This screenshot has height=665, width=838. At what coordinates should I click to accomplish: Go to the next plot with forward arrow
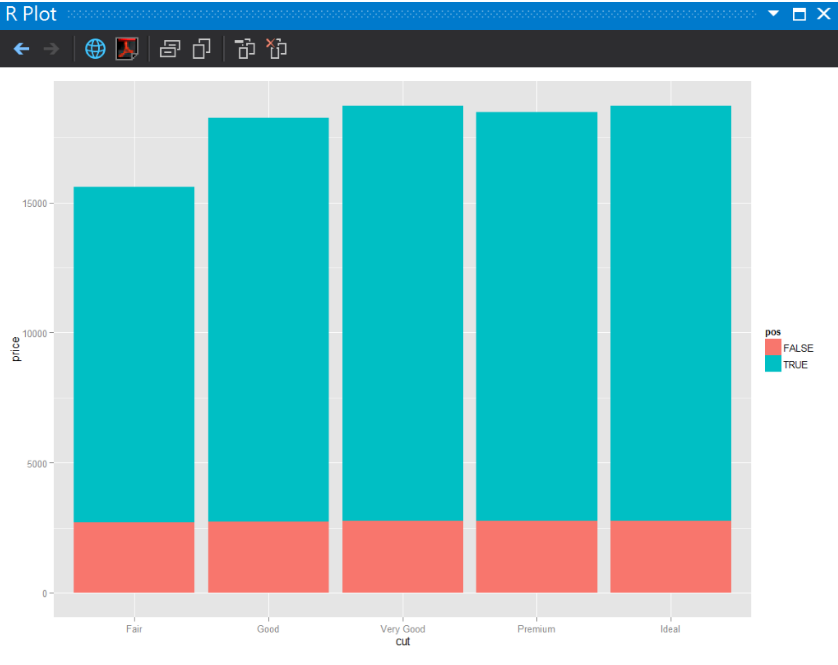point(52,49)
